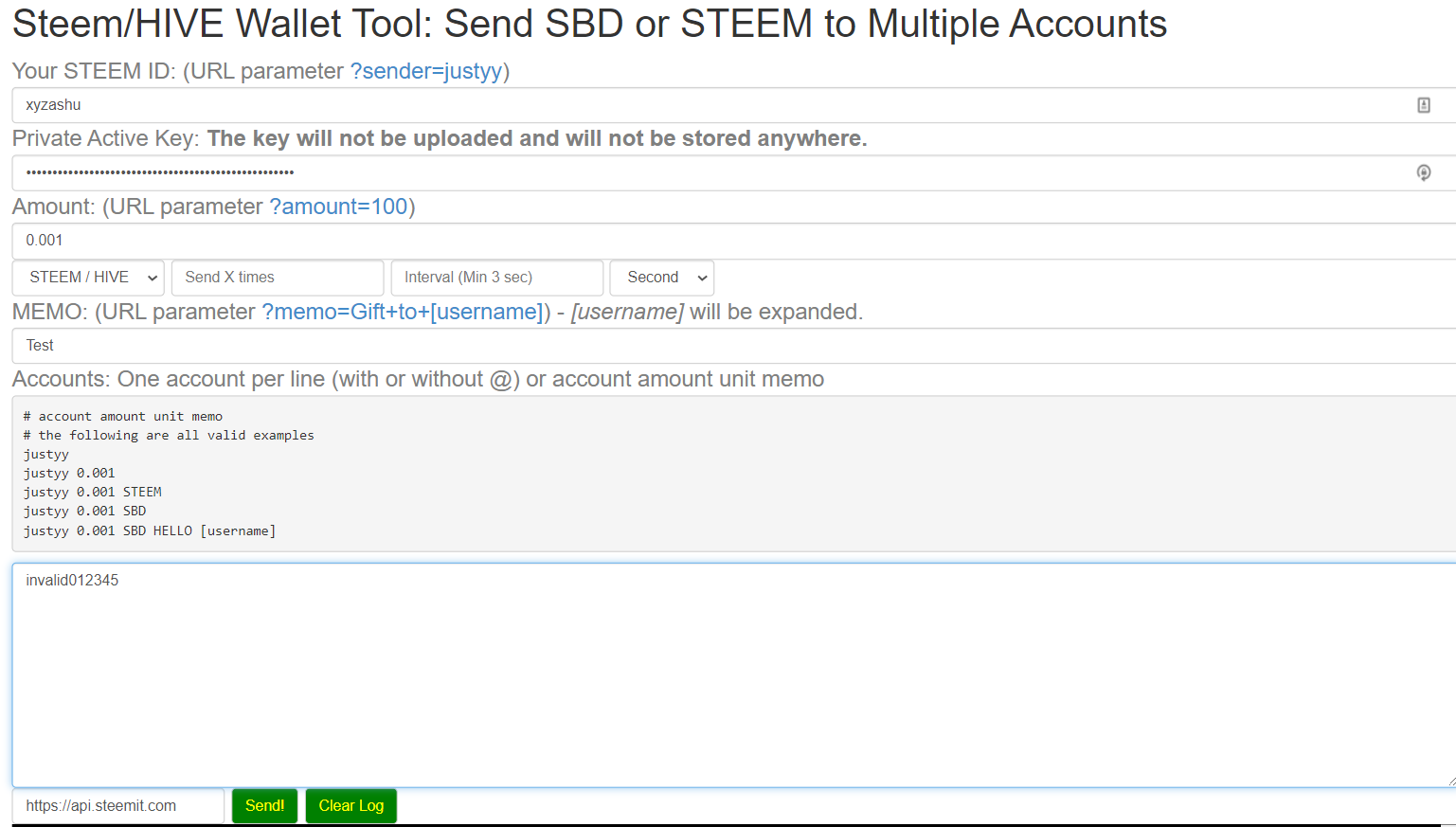1456x827 pixels.
Task: Open the STEEM / HIVE currency dropdown
Action: 88,278
